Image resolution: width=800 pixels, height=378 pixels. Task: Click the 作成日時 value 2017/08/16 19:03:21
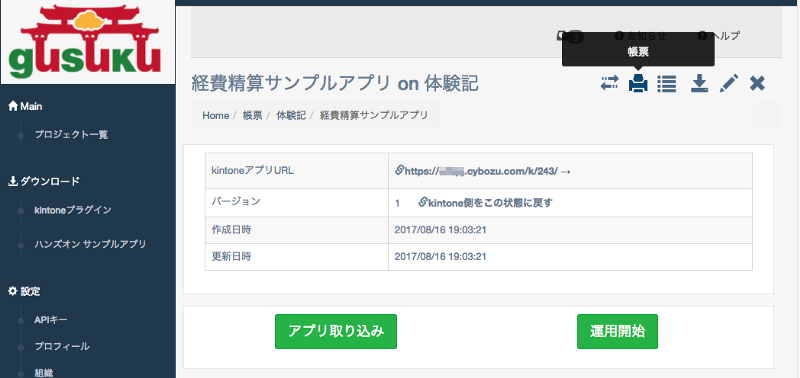tap(440, 230)
